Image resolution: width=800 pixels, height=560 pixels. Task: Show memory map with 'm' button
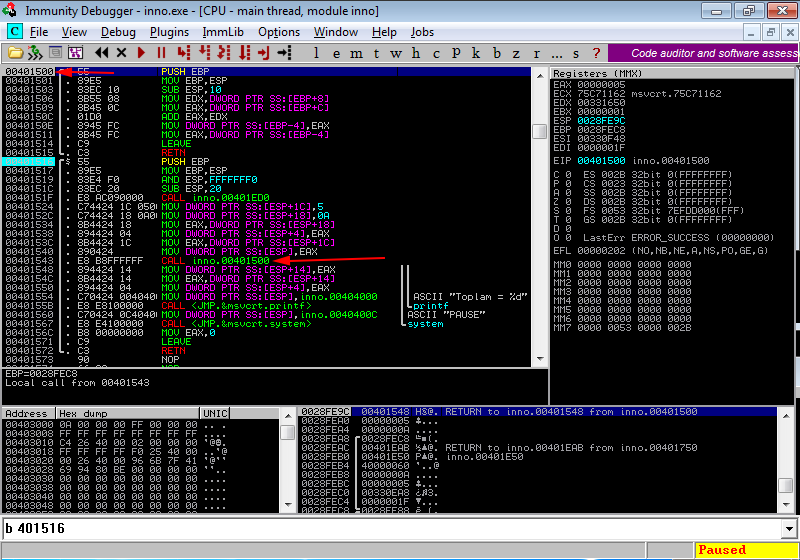pos(356,53)
